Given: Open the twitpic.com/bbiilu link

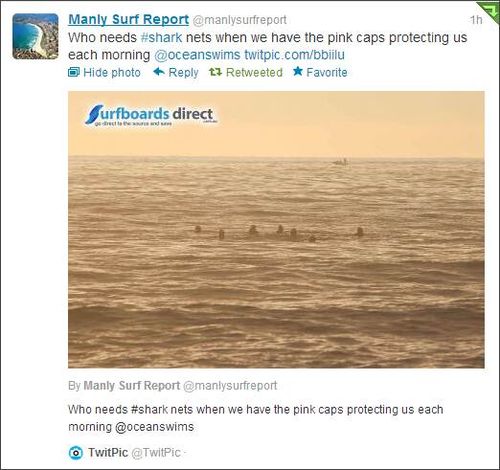Looking at the screenshot, I should pyautogui.click(x=294, y=55).
